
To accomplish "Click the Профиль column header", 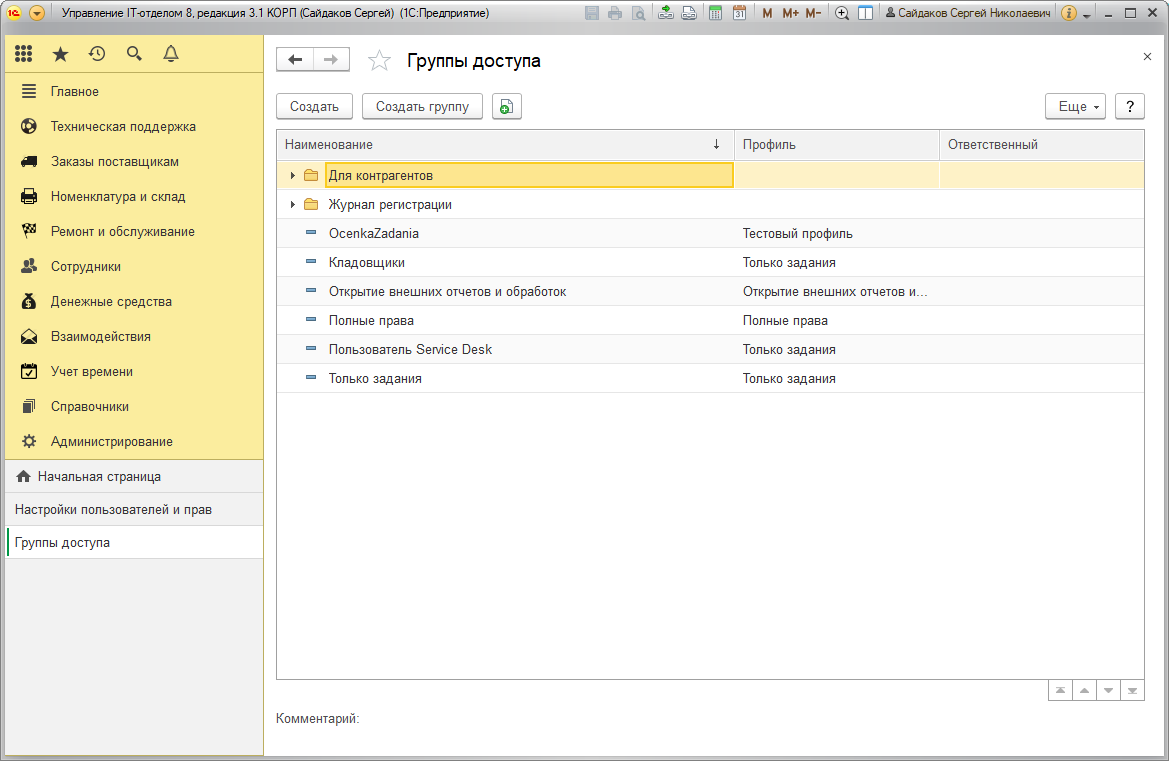I will tap(836, 145).
